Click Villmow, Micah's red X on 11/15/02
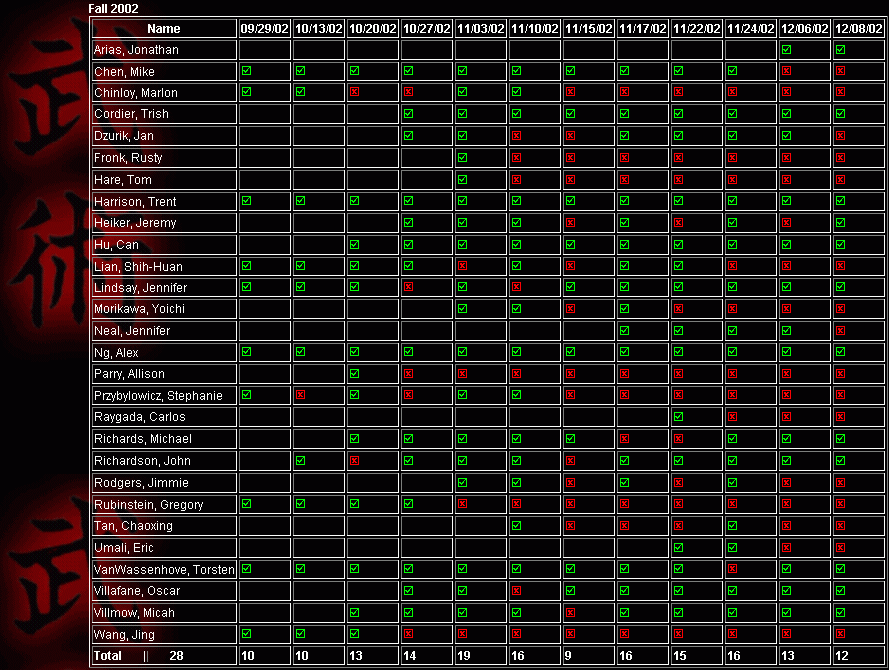The height and width of the screenshot is (670, 889). click(x=570, y=612)
